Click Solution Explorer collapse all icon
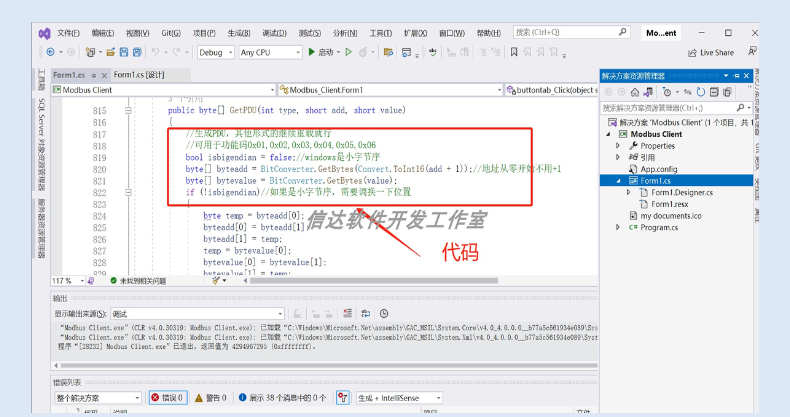This screenshot has height=417, width=790. [x=714, y=92]
